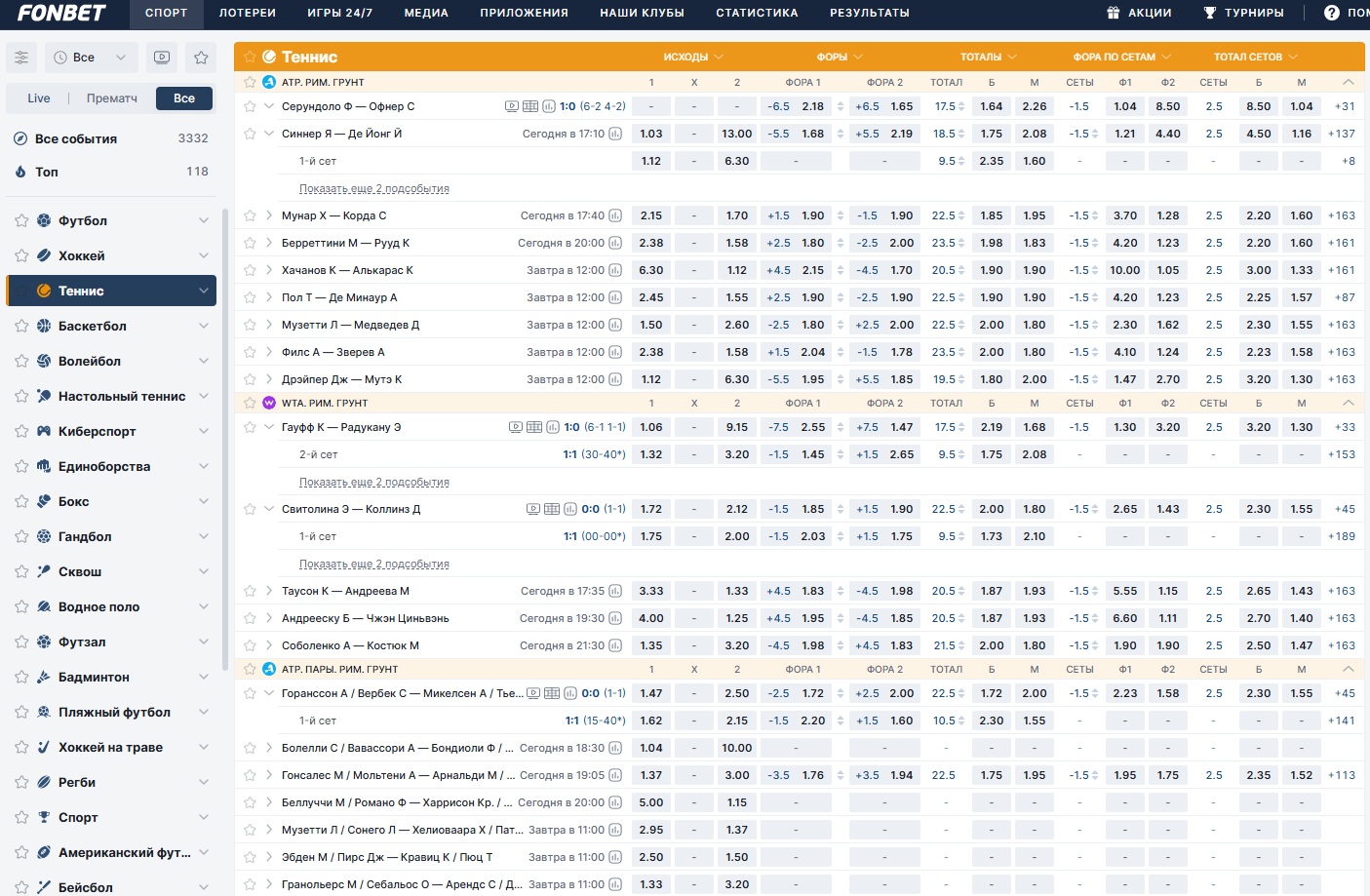Adjust total stepper for Серундоло 17.5 line
The width and height of the screenshot is (1370, 896).
coord(961,106)
